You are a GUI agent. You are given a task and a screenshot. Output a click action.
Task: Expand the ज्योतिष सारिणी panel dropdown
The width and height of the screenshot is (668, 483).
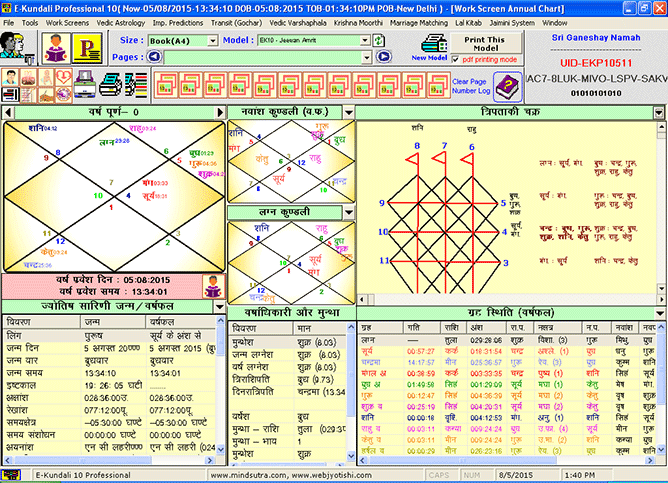point(219,307)
